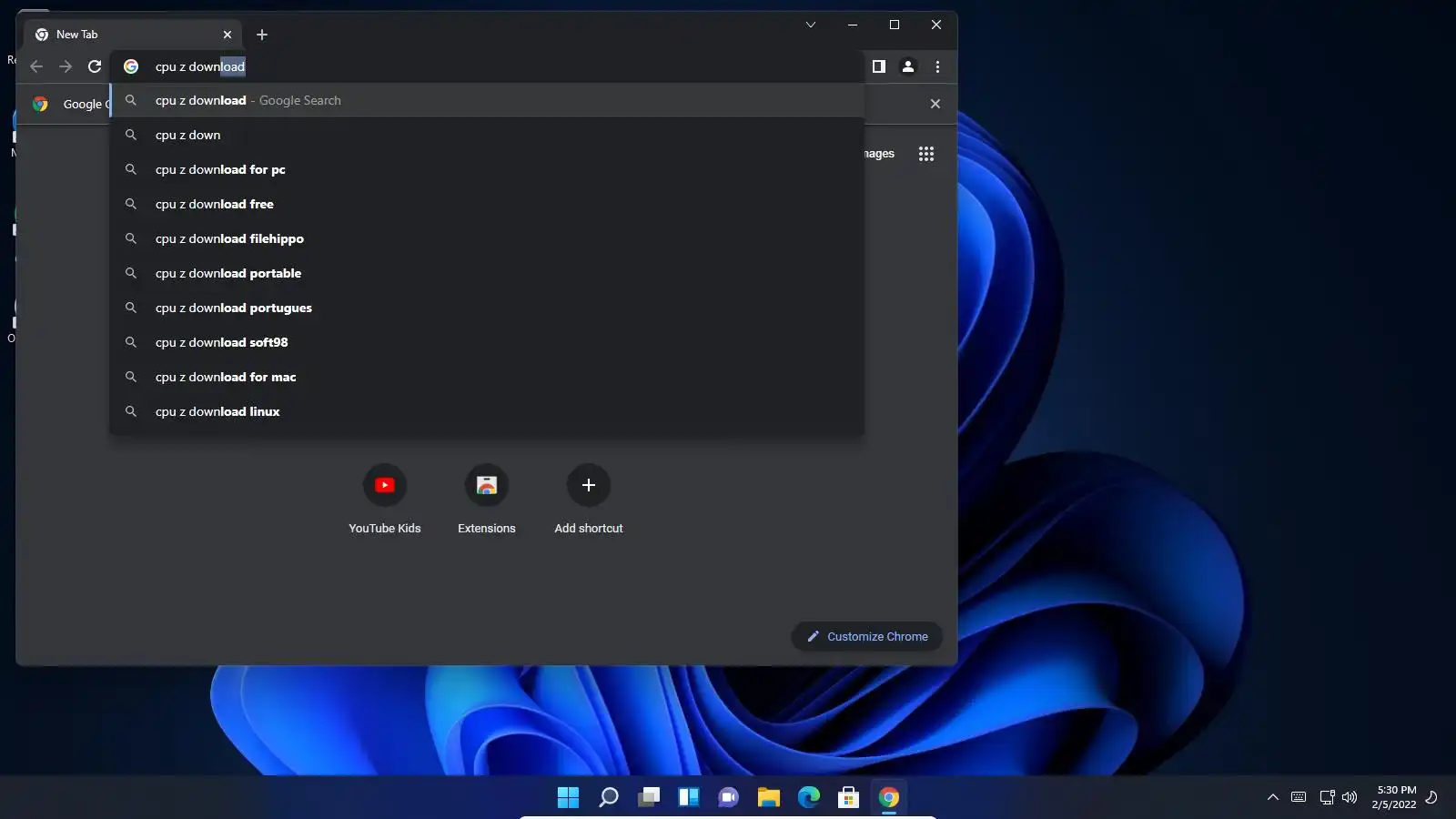Choose the 'cpu z down' suggestion
Screen dimensions: 1456x819
pos(487,135)
